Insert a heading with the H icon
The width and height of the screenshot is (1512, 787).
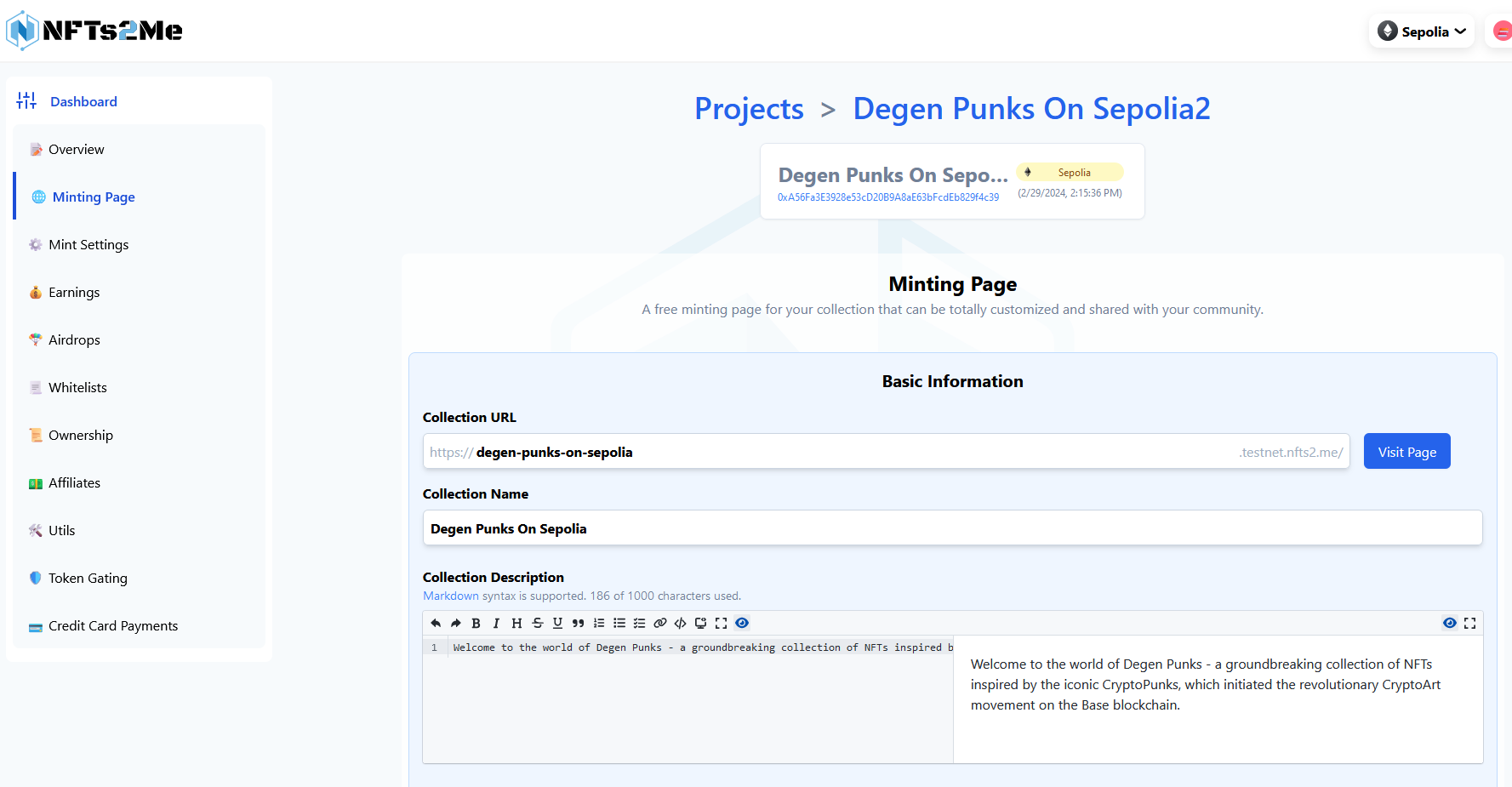pos(516,623)
